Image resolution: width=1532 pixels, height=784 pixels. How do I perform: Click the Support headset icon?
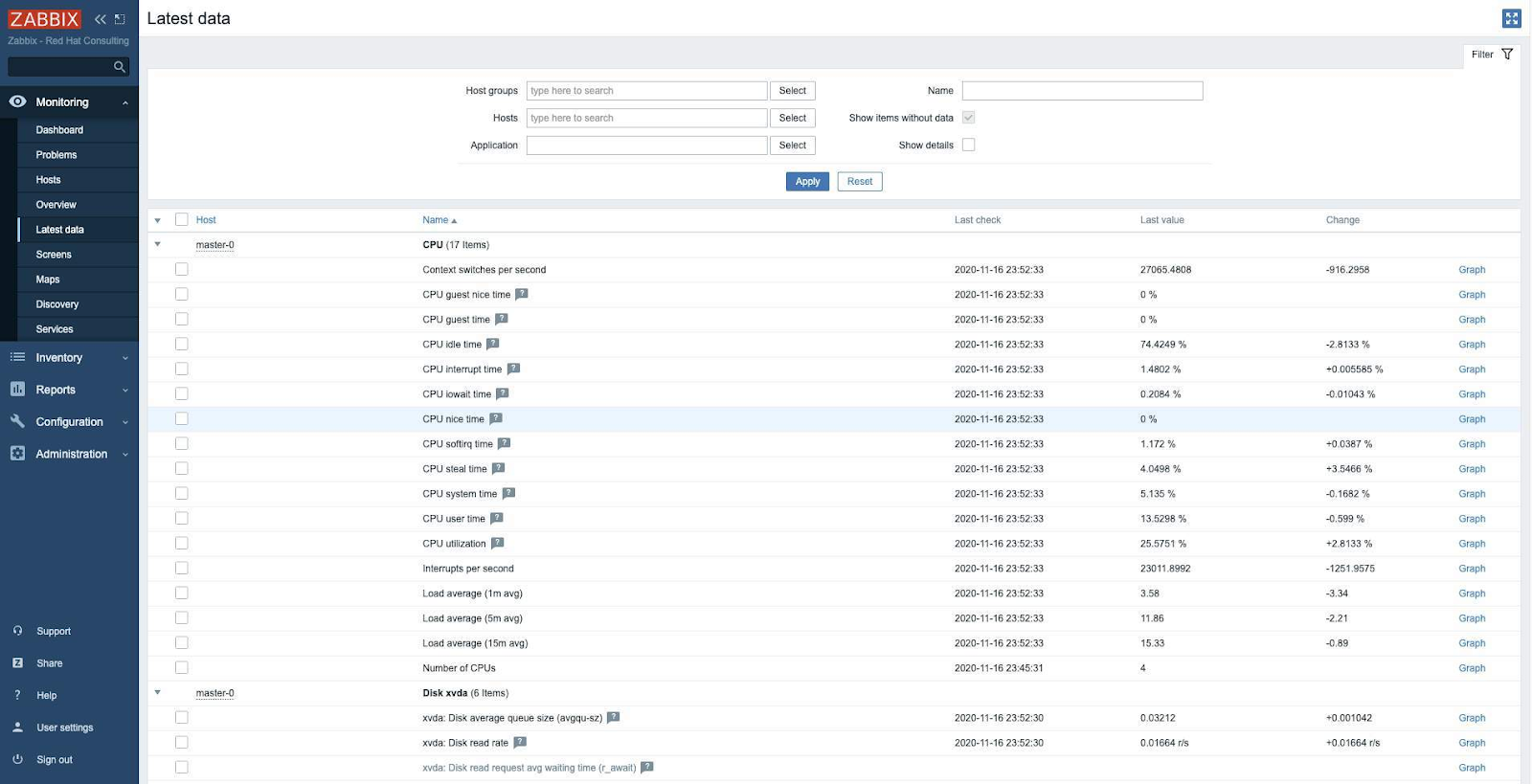(17, 631)
